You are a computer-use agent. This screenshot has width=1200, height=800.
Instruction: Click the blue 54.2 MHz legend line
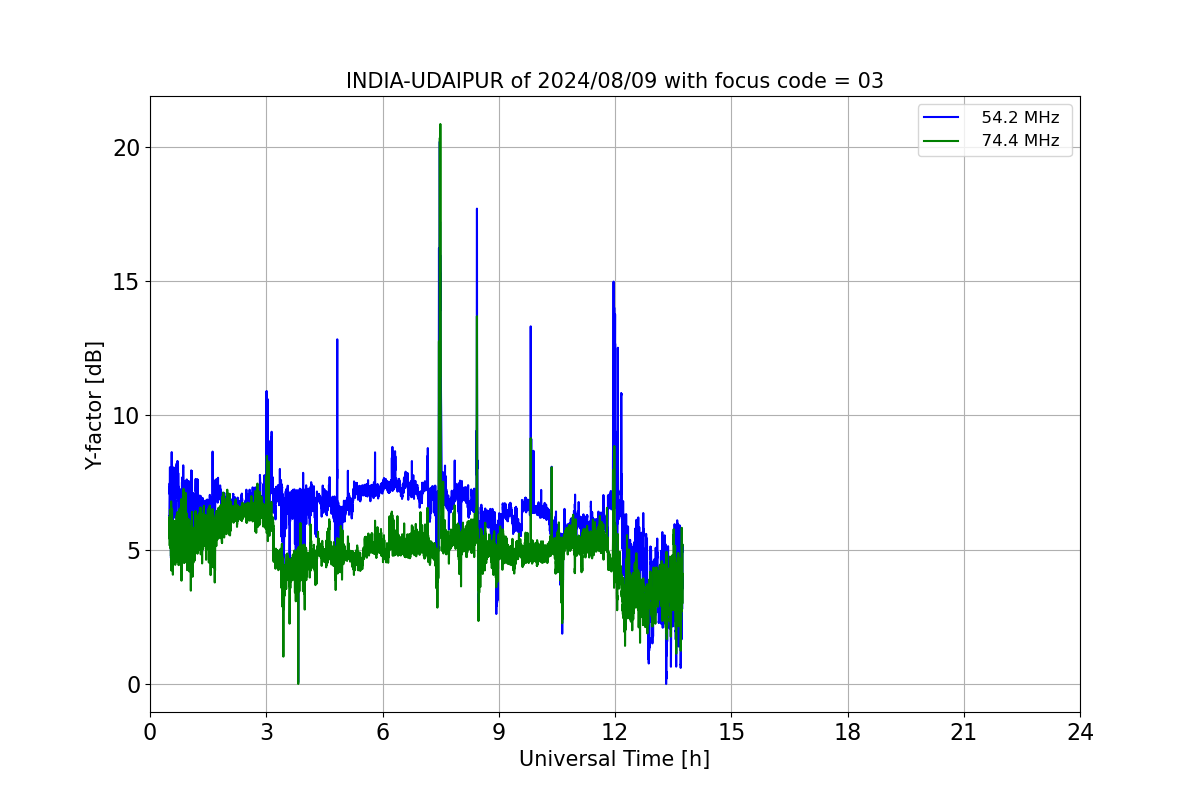coord(943,118)
